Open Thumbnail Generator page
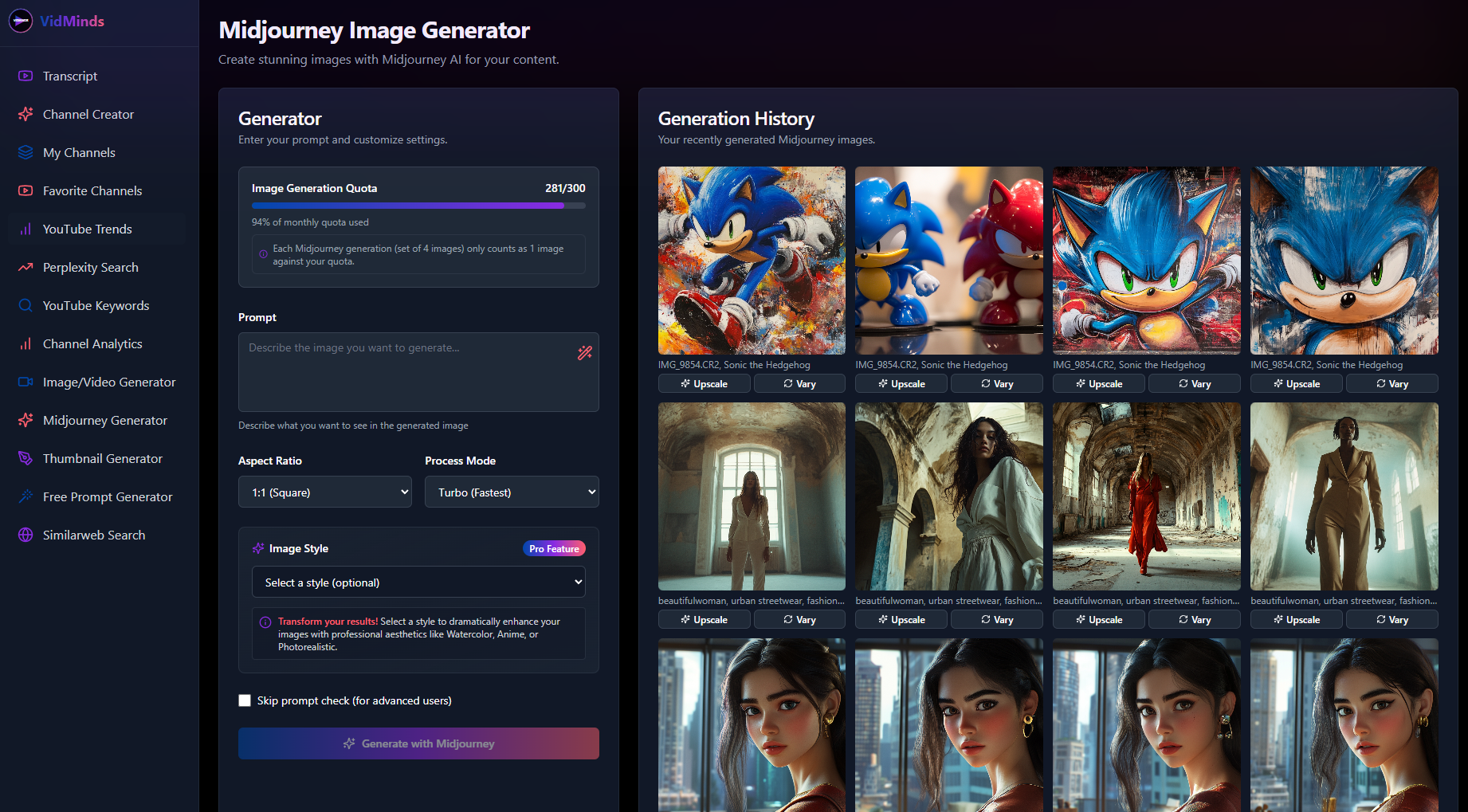1468x812 pixels. 100,458
